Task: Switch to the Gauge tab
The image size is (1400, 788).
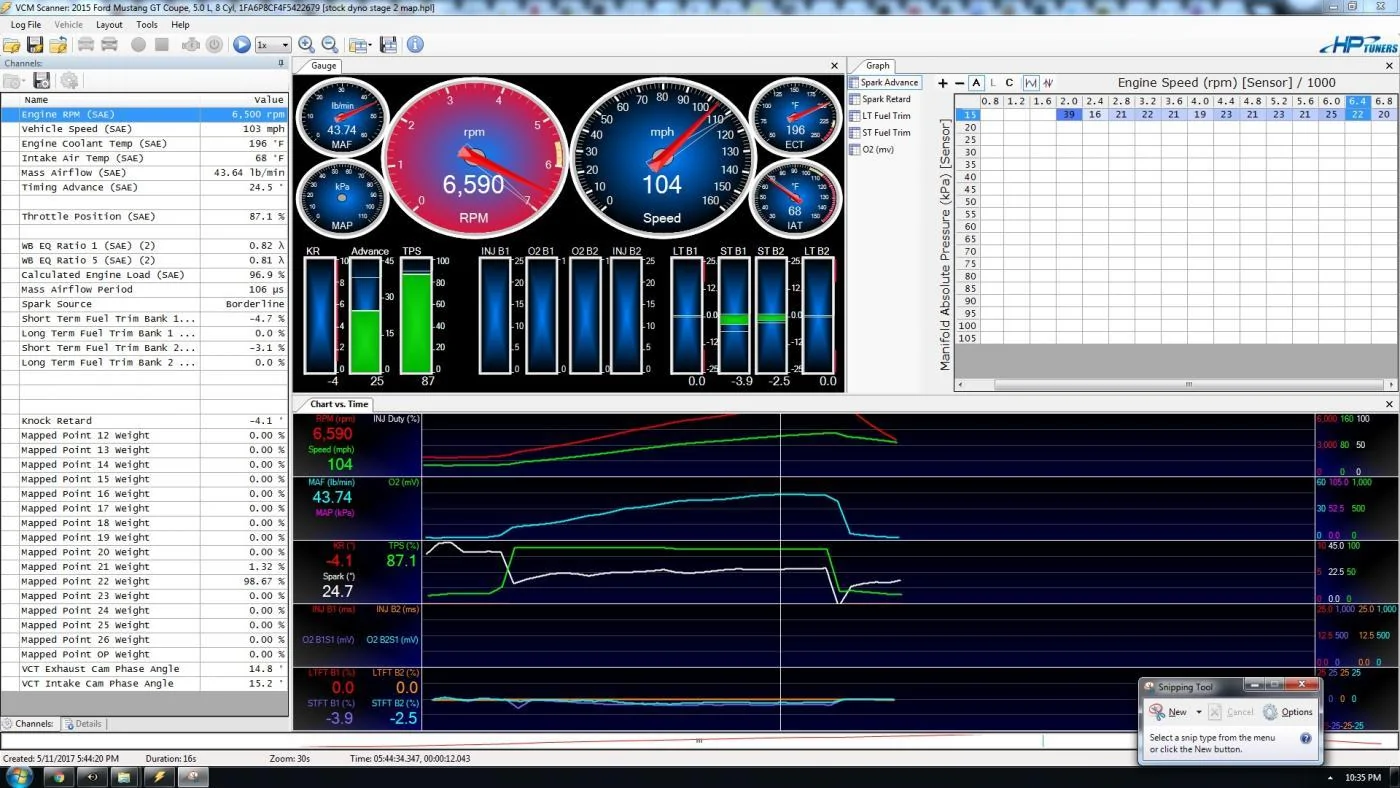Action: 322,66
